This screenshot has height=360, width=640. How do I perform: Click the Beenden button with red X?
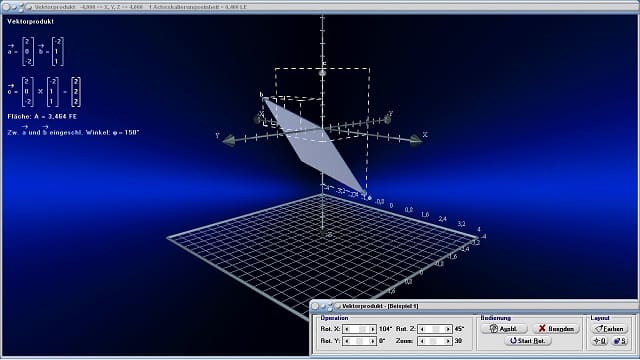[x=556, y=329]
